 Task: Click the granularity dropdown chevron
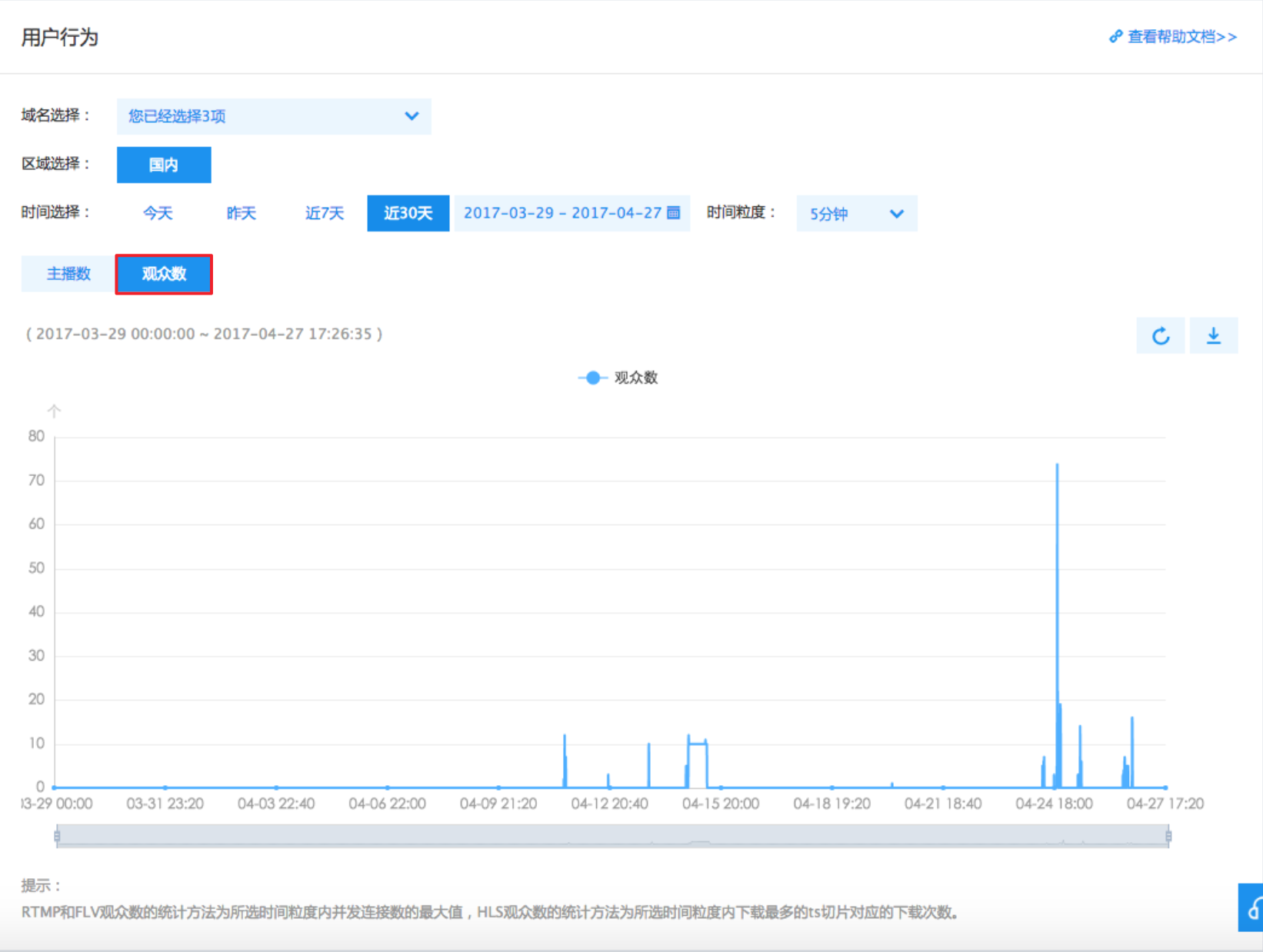[896, 214]
